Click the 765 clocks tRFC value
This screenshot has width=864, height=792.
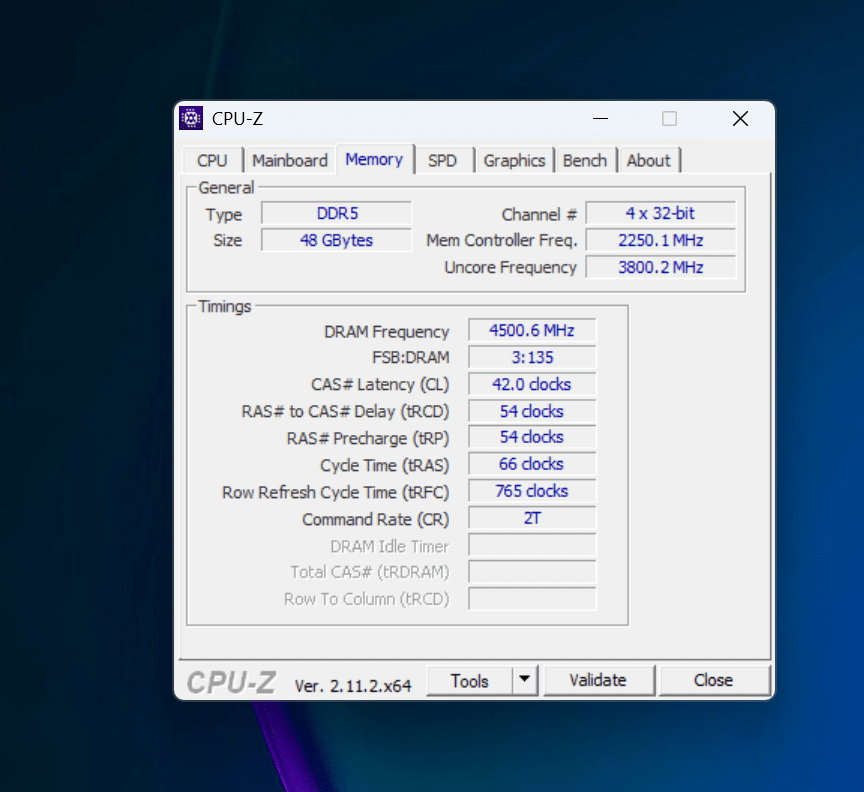coord(532,491)
